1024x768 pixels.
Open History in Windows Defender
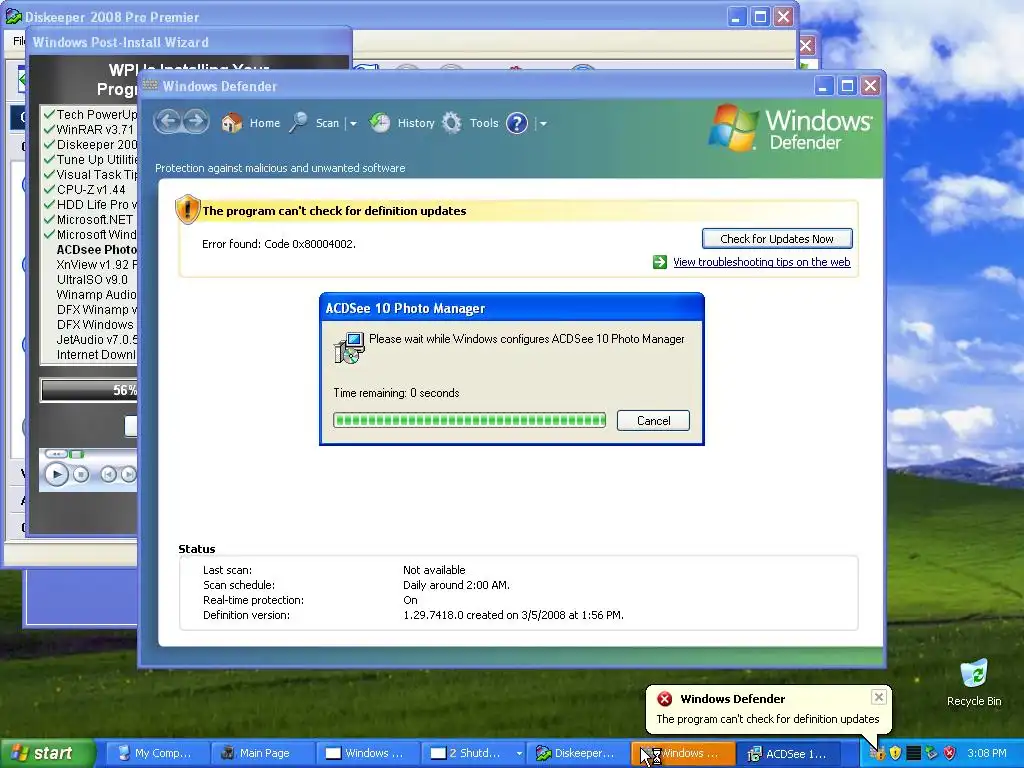click(x=402, y=123)
